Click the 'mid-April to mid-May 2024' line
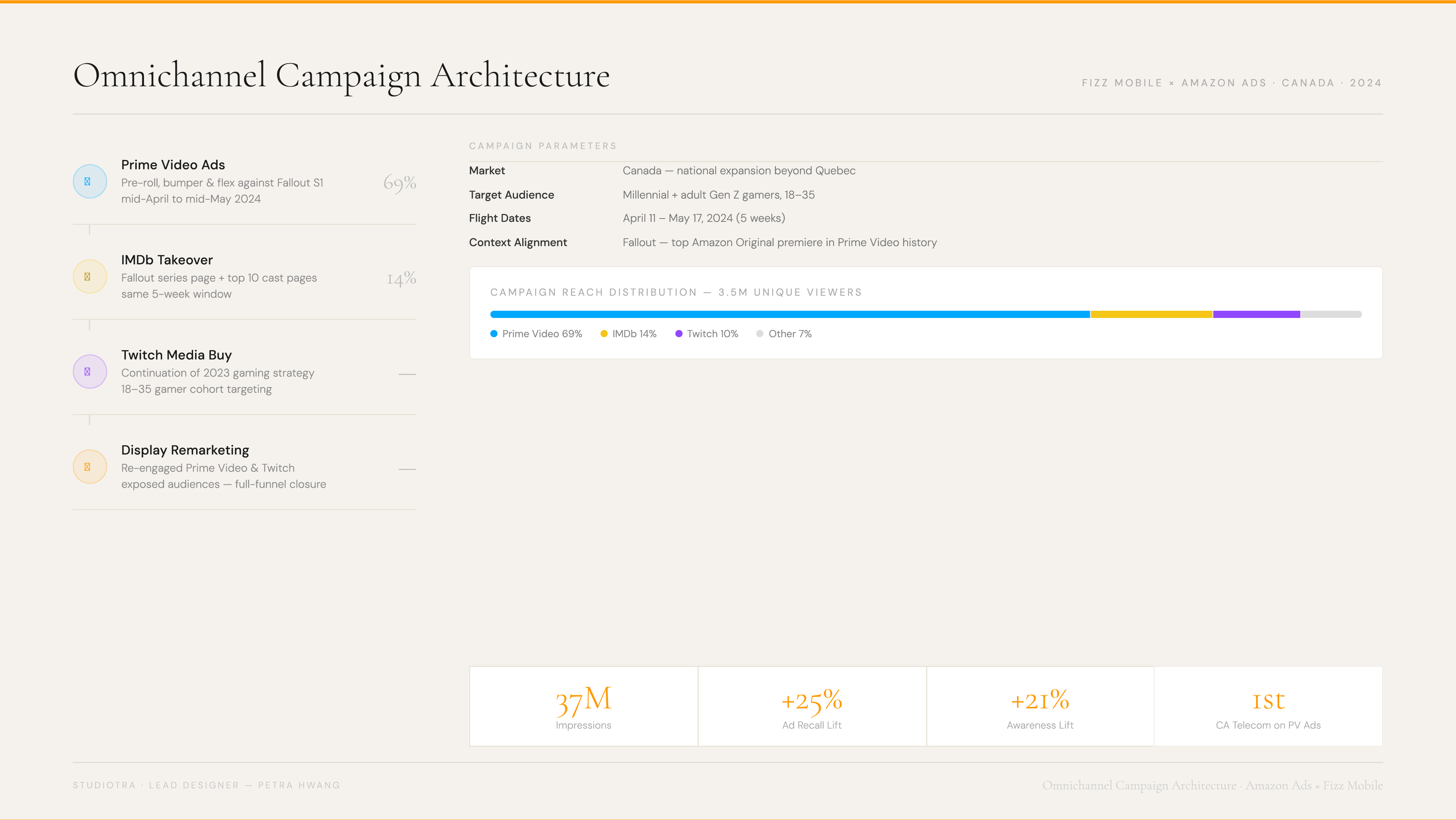 191,199
